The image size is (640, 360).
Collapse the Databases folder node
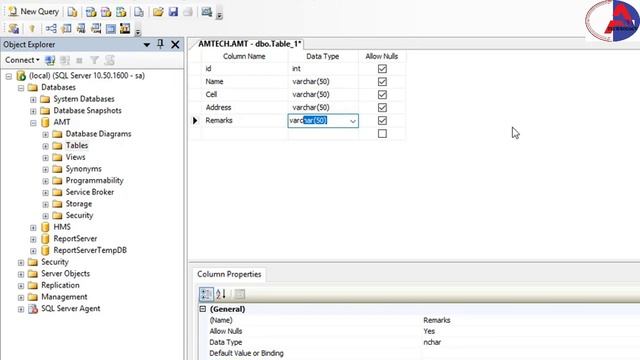coord(21,88)
